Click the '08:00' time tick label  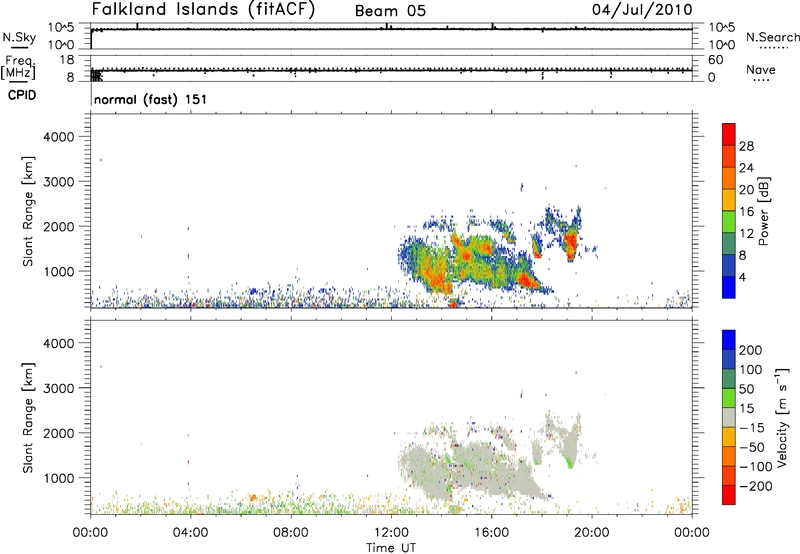click(291, 533)
